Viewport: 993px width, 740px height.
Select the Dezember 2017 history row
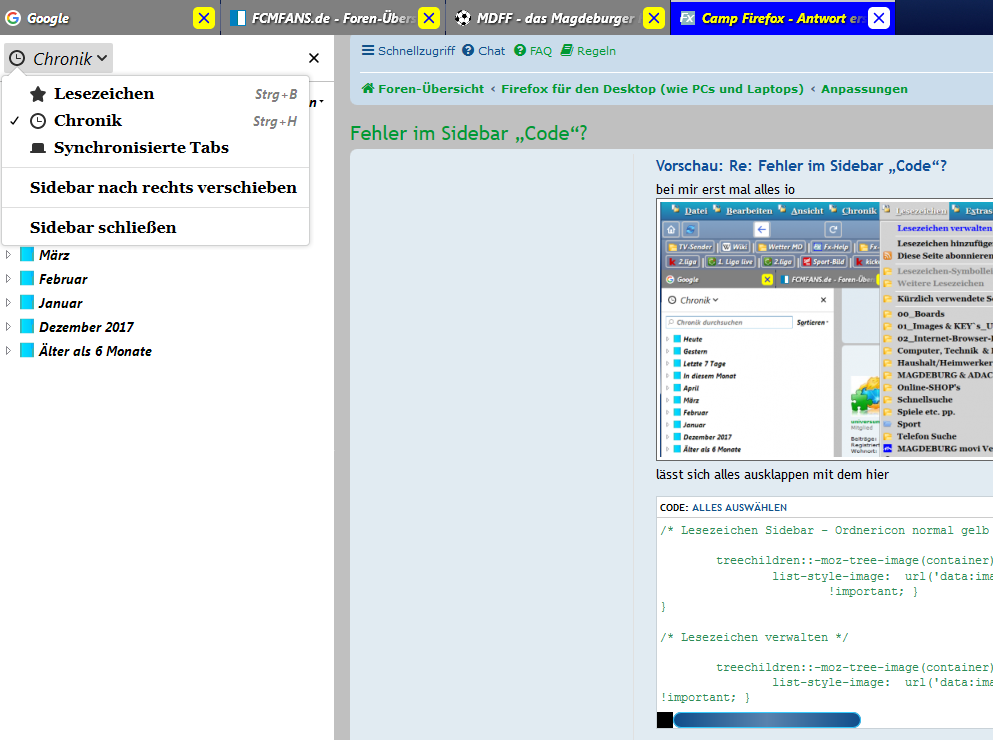point(167,327)
